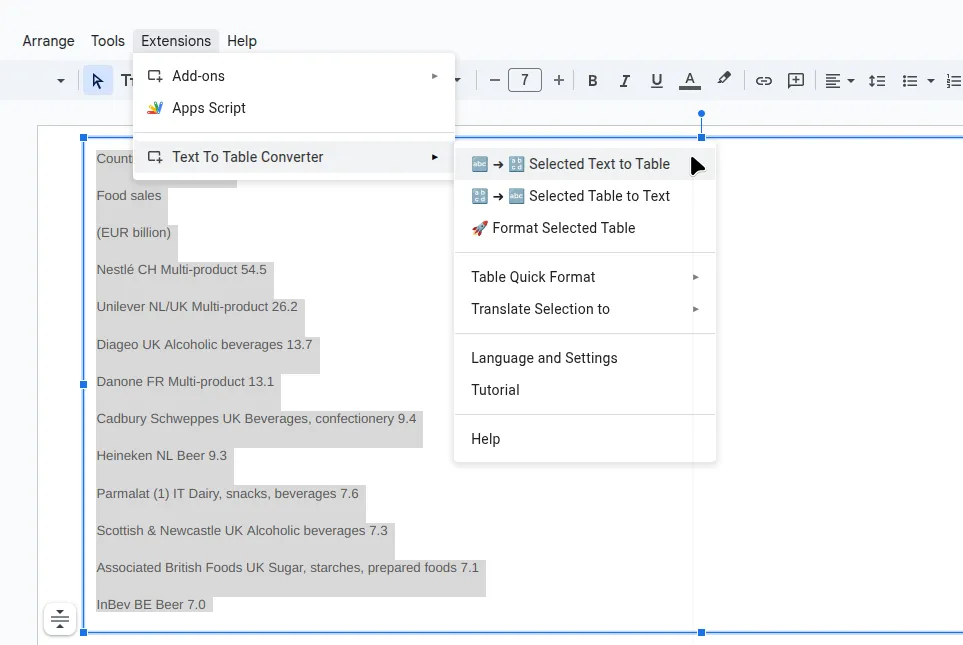This screenshot has width=963, height=645.
Task: Toggle bold formatting
Action: coord(592,80)
